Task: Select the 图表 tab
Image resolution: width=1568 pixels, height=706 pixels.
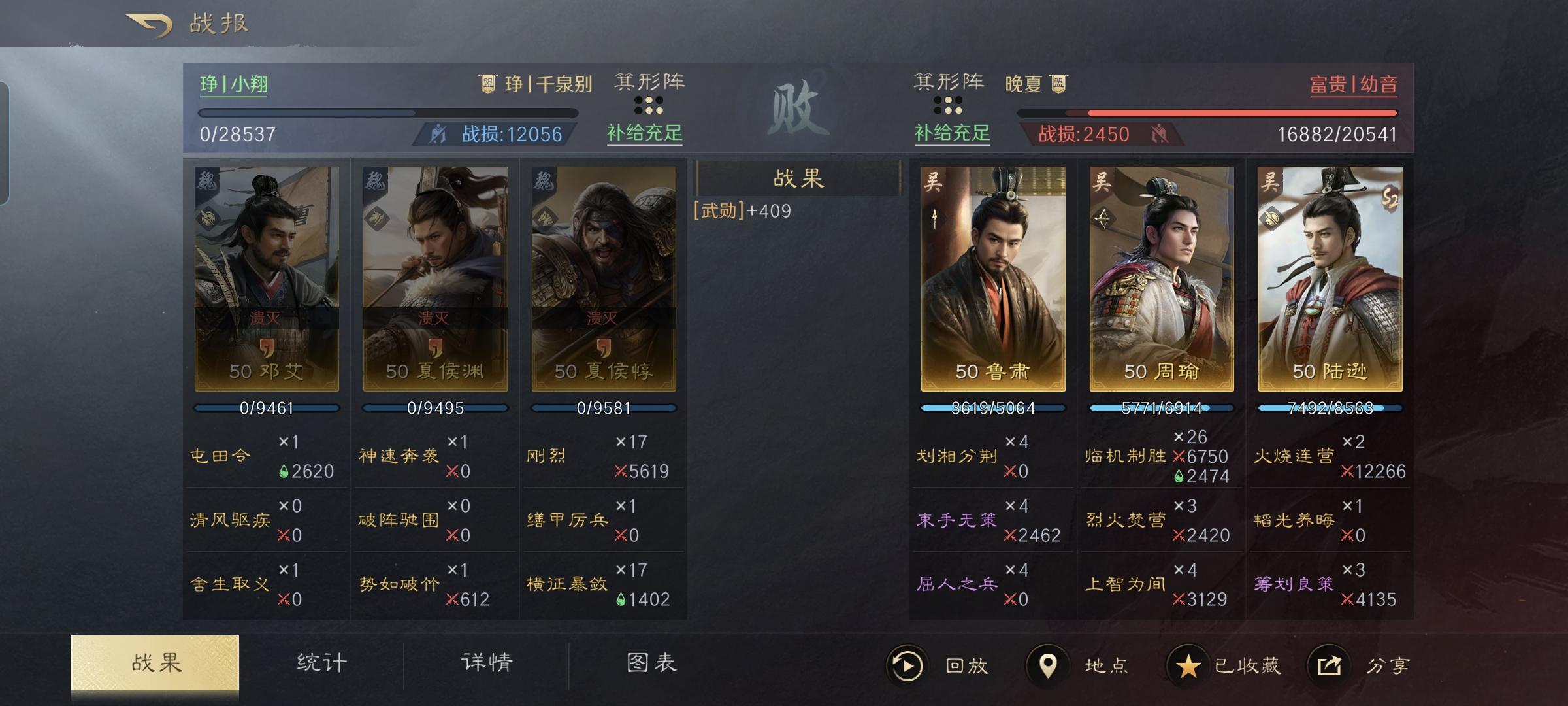Action: point(651,663)
